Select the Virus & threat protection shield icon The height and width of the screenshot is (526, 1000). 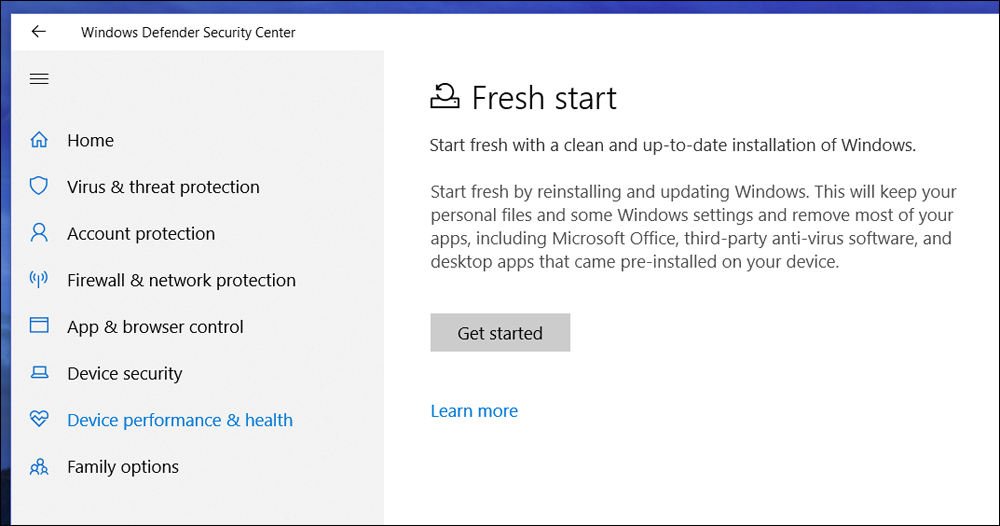pyautogui.click(x=39, y=187)
